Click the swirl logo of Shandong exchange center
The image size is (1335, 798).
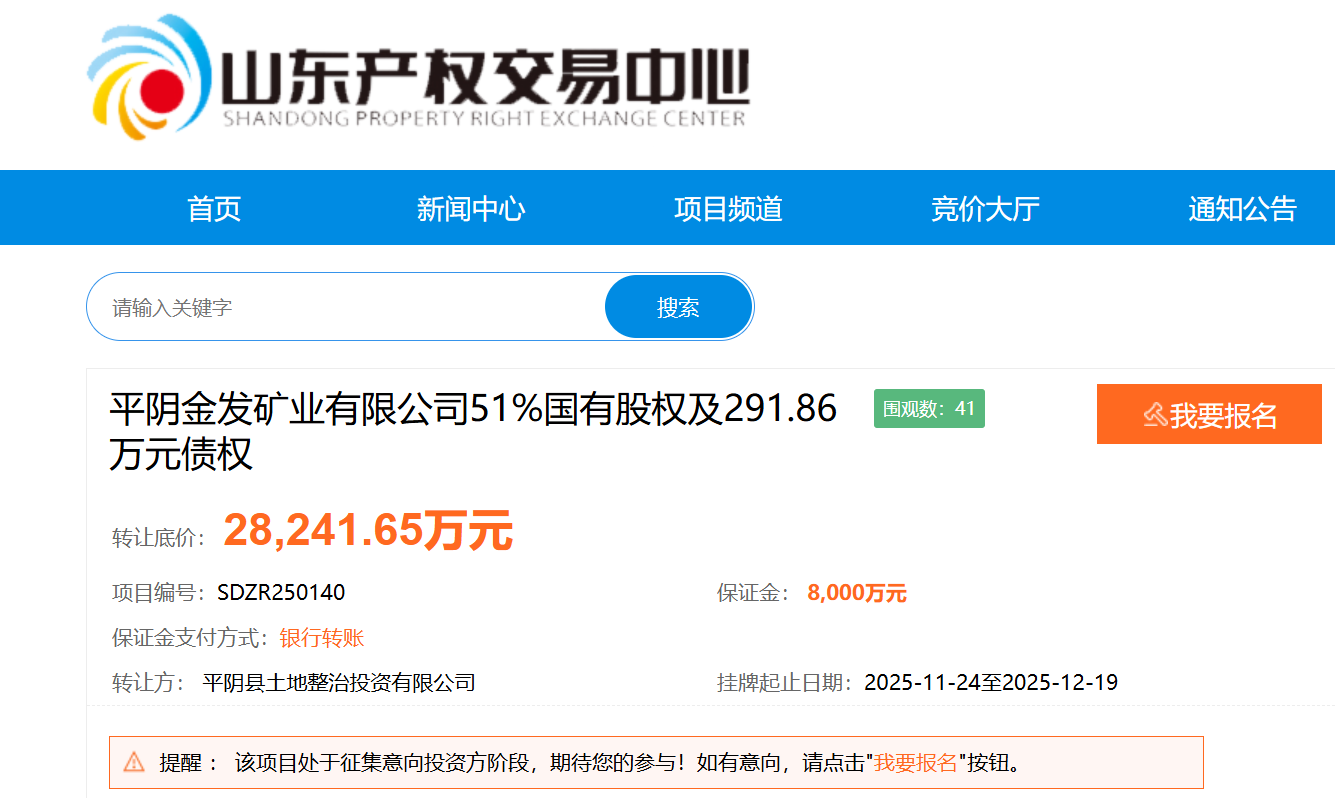[149, 78]
